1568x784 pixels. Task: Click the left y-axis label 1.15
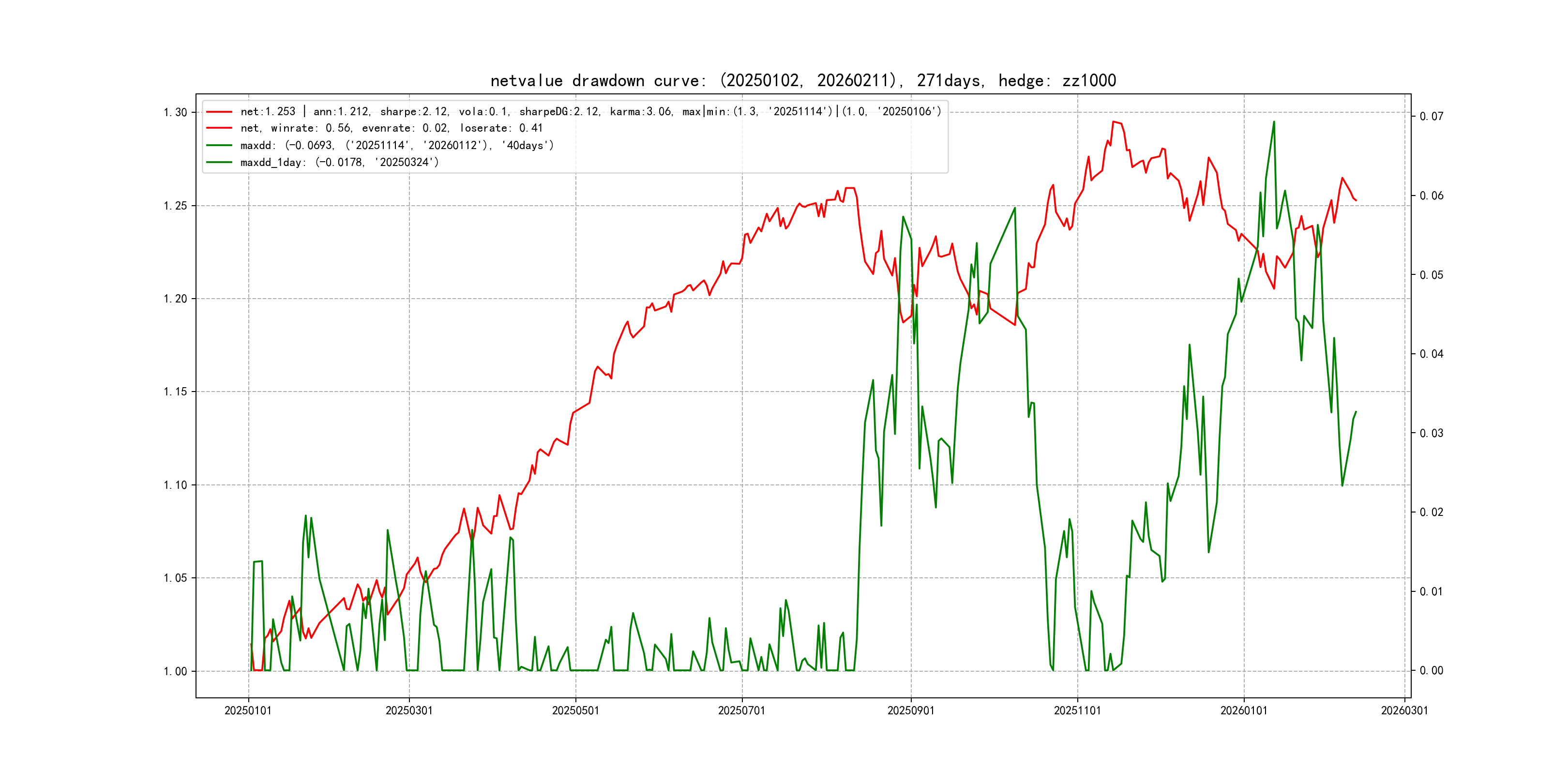coord(175,392)
